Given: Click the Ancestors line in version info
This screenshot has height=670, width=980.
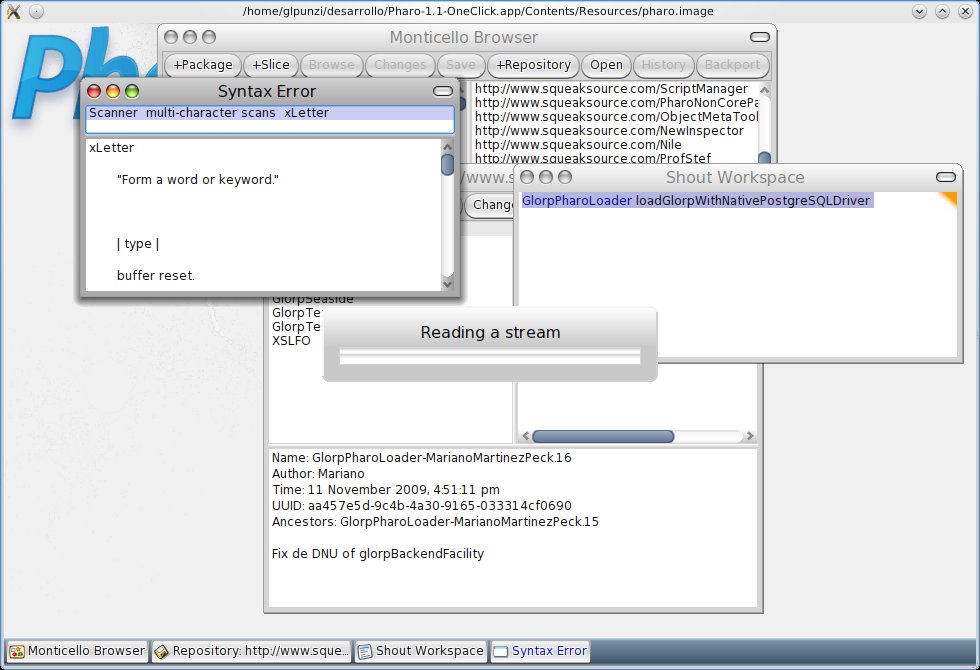Looking at the screenshot, I should tap(435, 522).
